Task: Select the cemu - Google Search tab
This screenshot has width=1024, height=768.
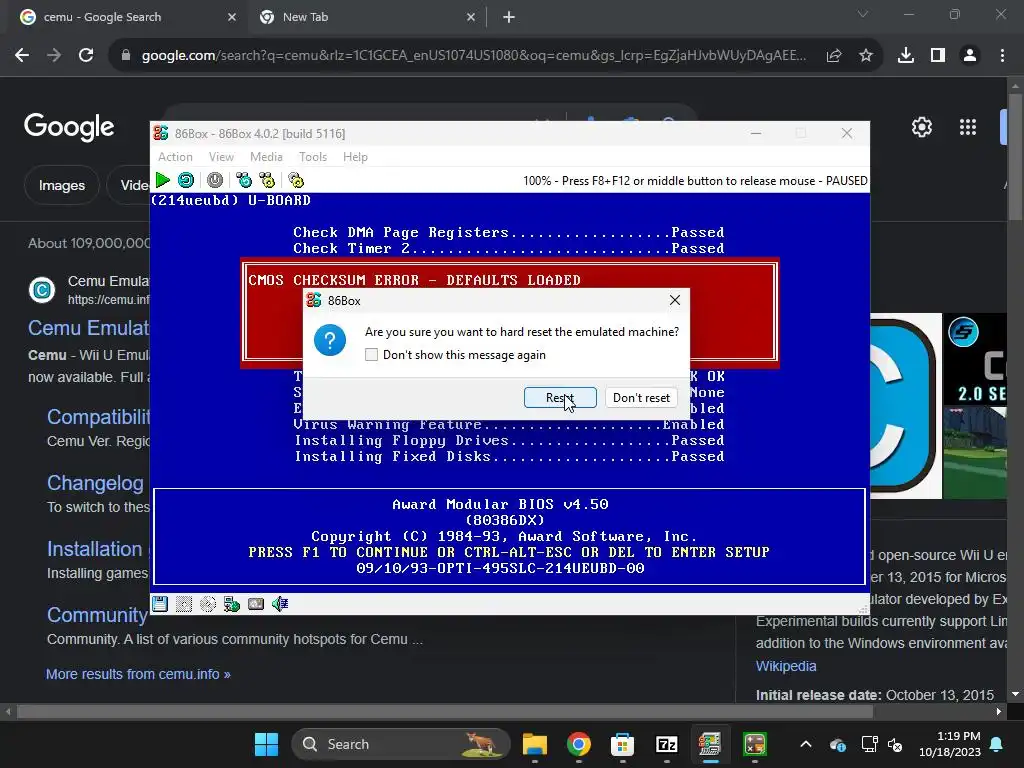Action: pyautogui.click(x=128, y=18)
